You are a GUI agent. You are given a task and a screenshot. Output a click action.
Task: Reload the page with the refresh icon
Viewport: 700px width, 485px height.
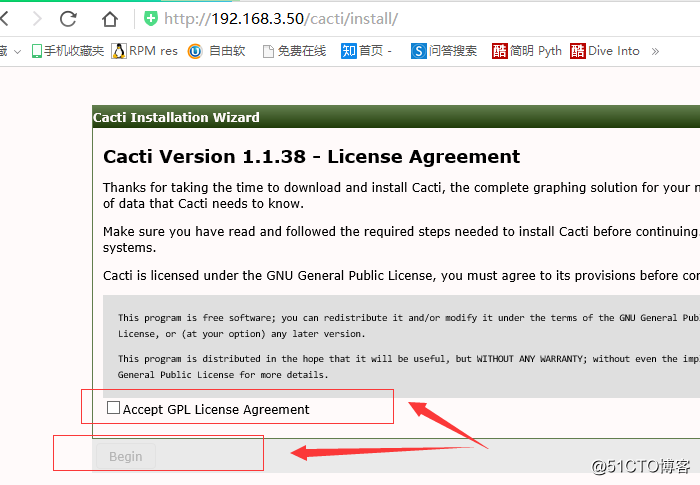(68, 19)
